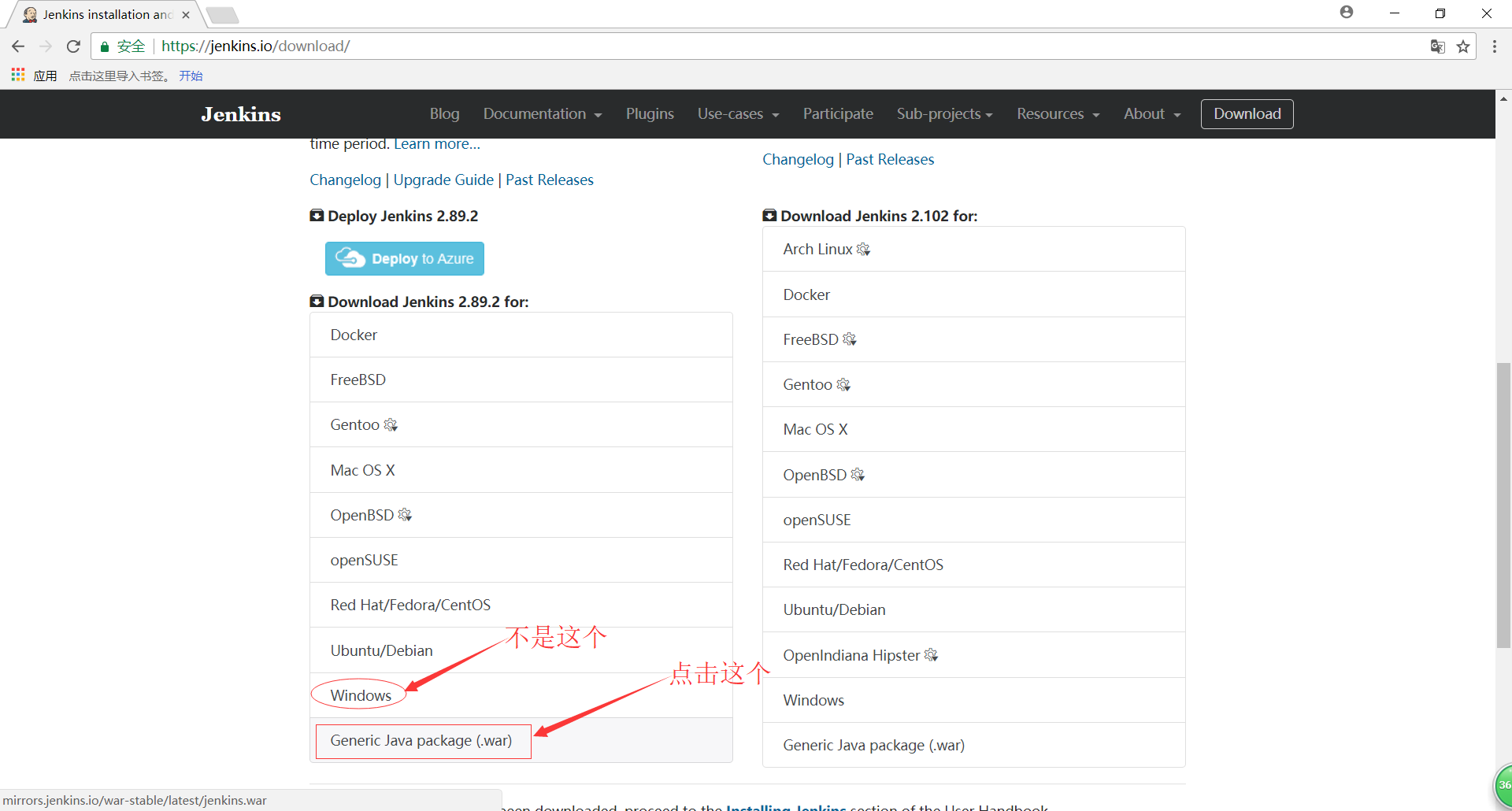1512x811 pixels.
Task: Open the Chrome three-dot menu
Action: coord(1494,46)
